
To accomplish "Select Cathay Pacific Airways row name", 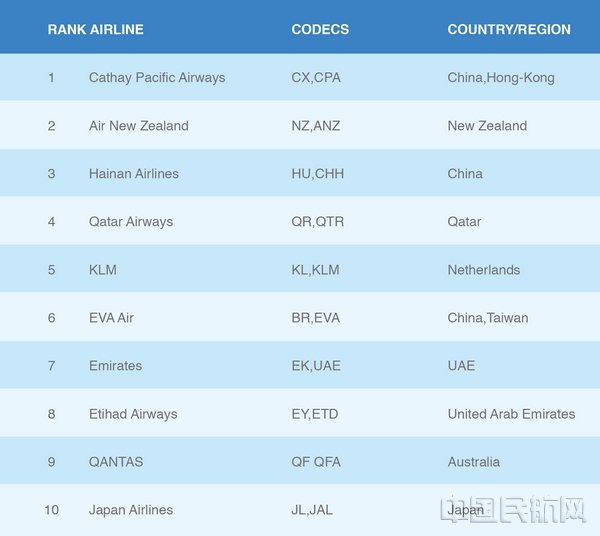I will tap(157, 78).
